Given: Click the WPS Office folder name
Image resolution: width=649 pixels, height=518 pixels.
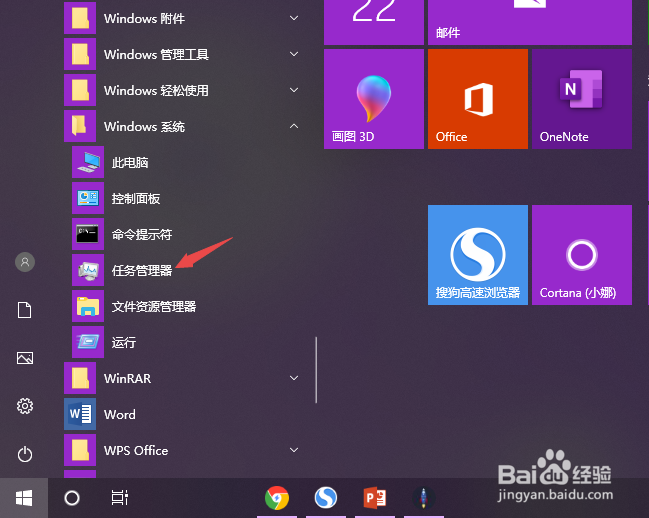Looking at the screenshot, I should coord(136,451).
